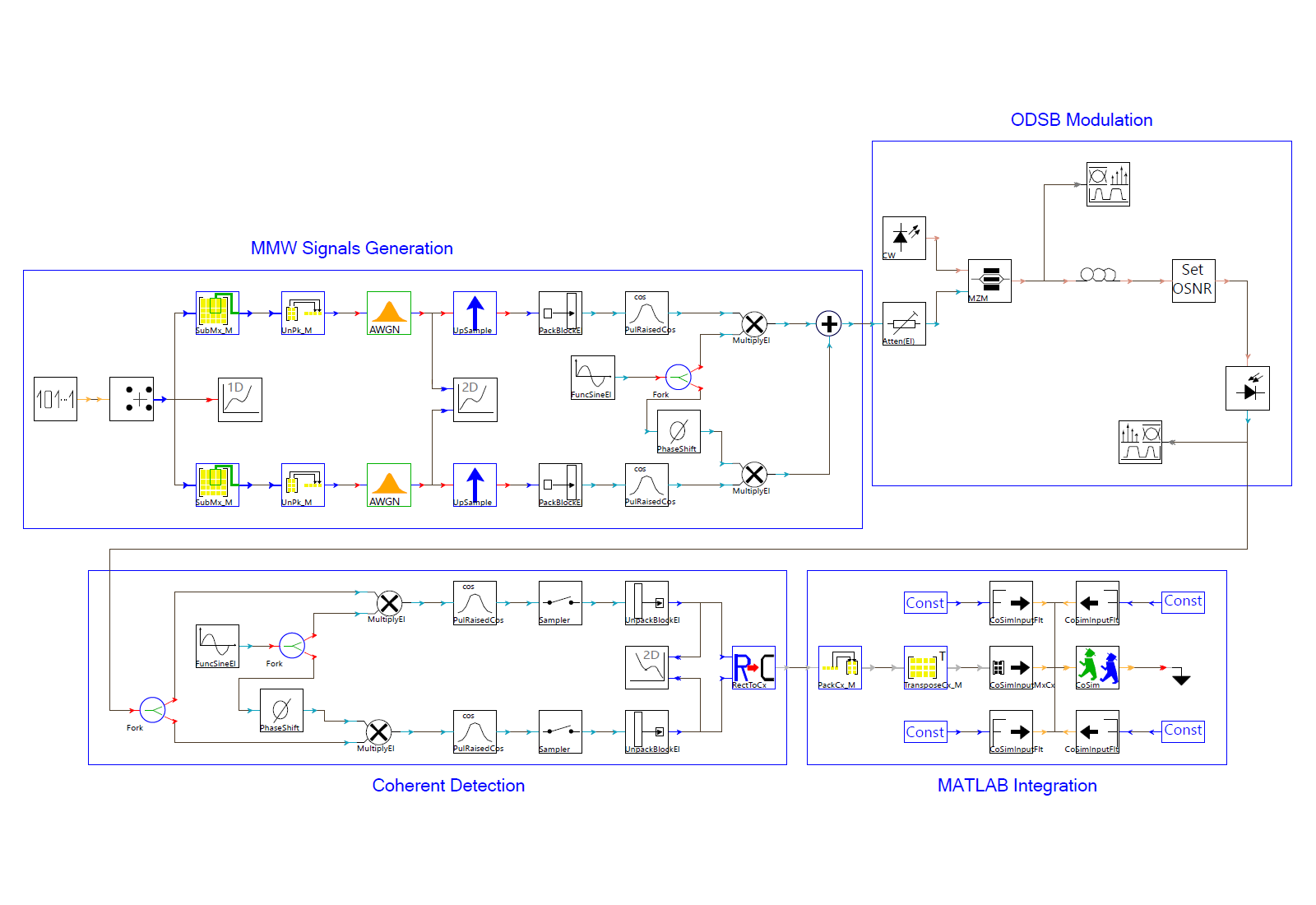Select the CW laser source block
This screenshot has width=1316, height=905.
pyautogui.click(x=903, y=238)
